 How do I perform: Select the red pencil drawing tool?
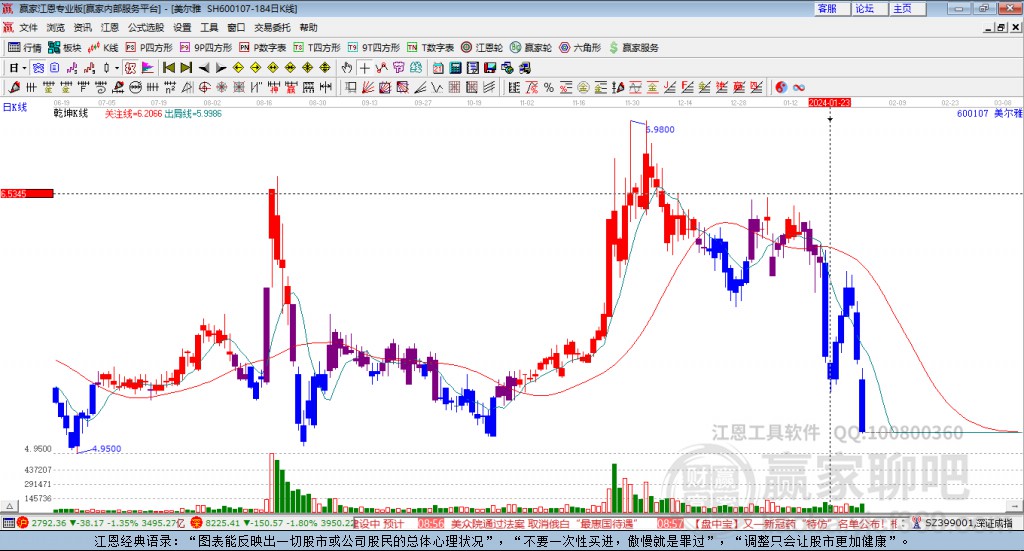point(14,87)
